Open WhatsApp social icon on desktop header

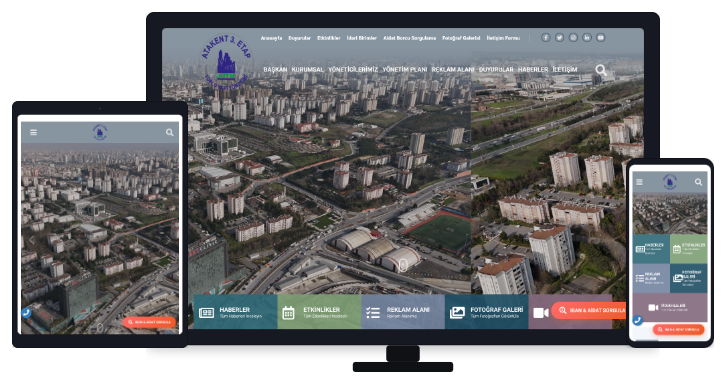pyautogui.click(x=573, y=38)
